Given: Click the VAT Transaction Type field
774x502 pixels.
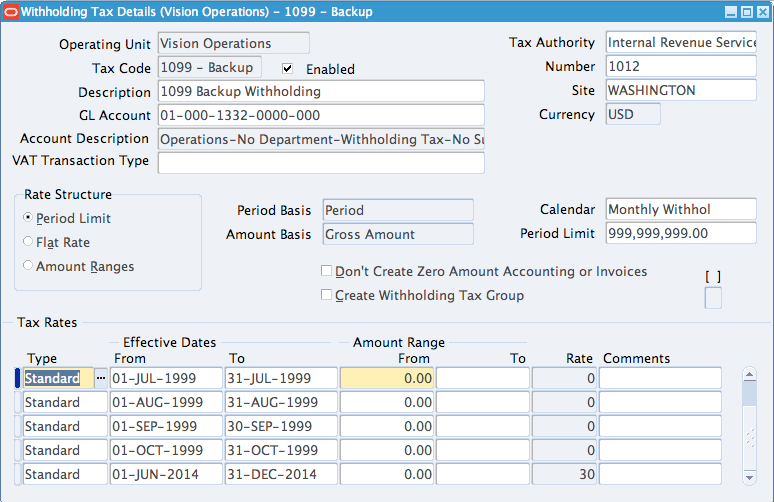Looking at the screenshot, I should (x=321, y=163).
